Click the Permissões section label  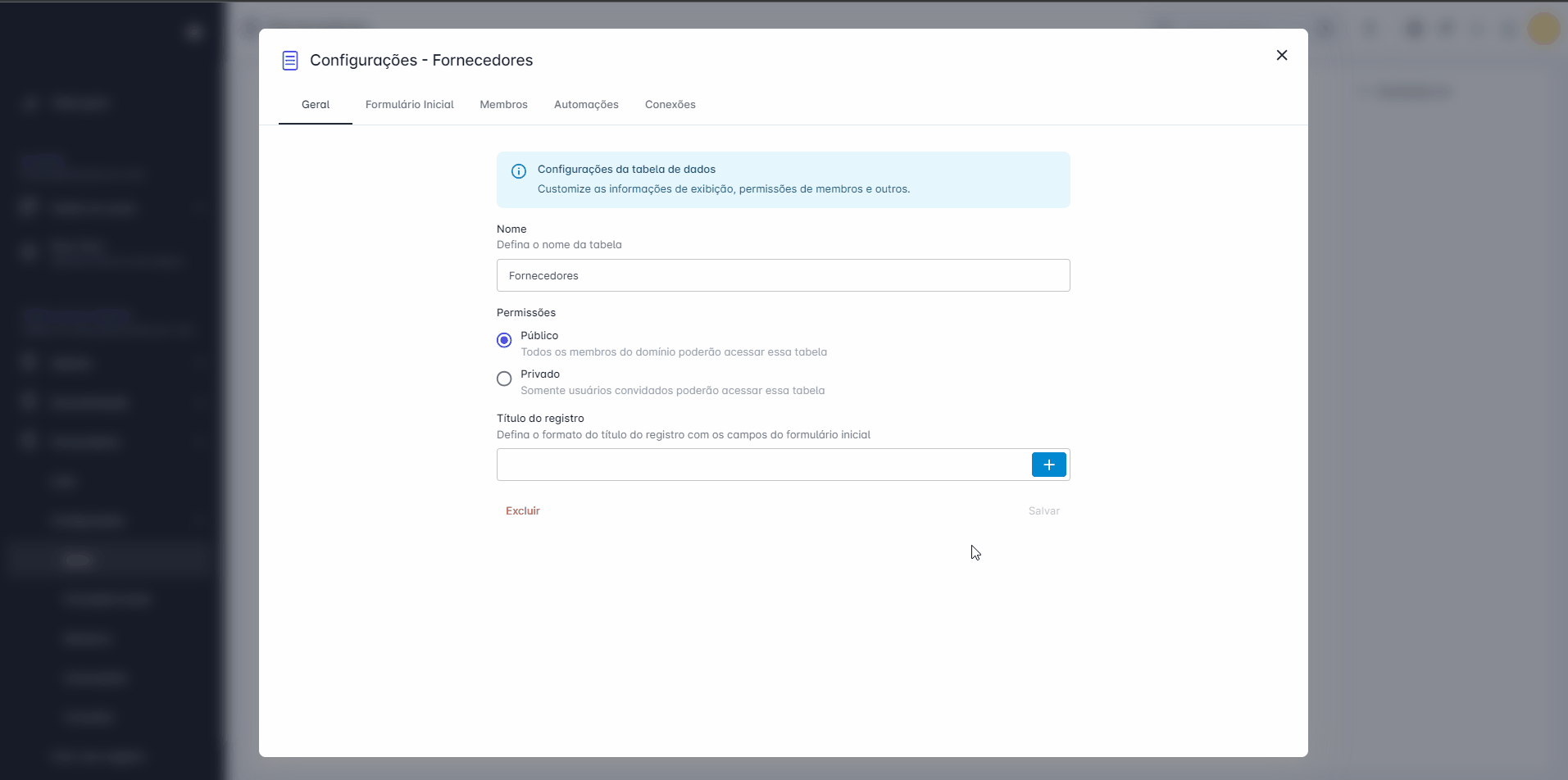526,313
